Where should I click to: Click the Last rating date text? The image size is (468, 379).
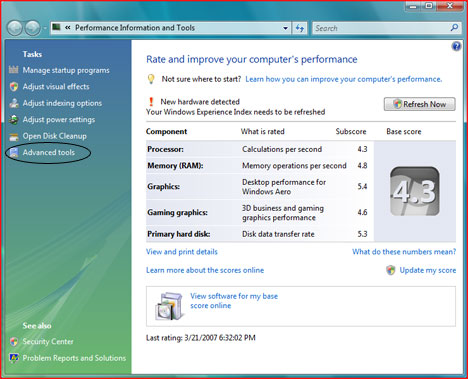(201, 338)
